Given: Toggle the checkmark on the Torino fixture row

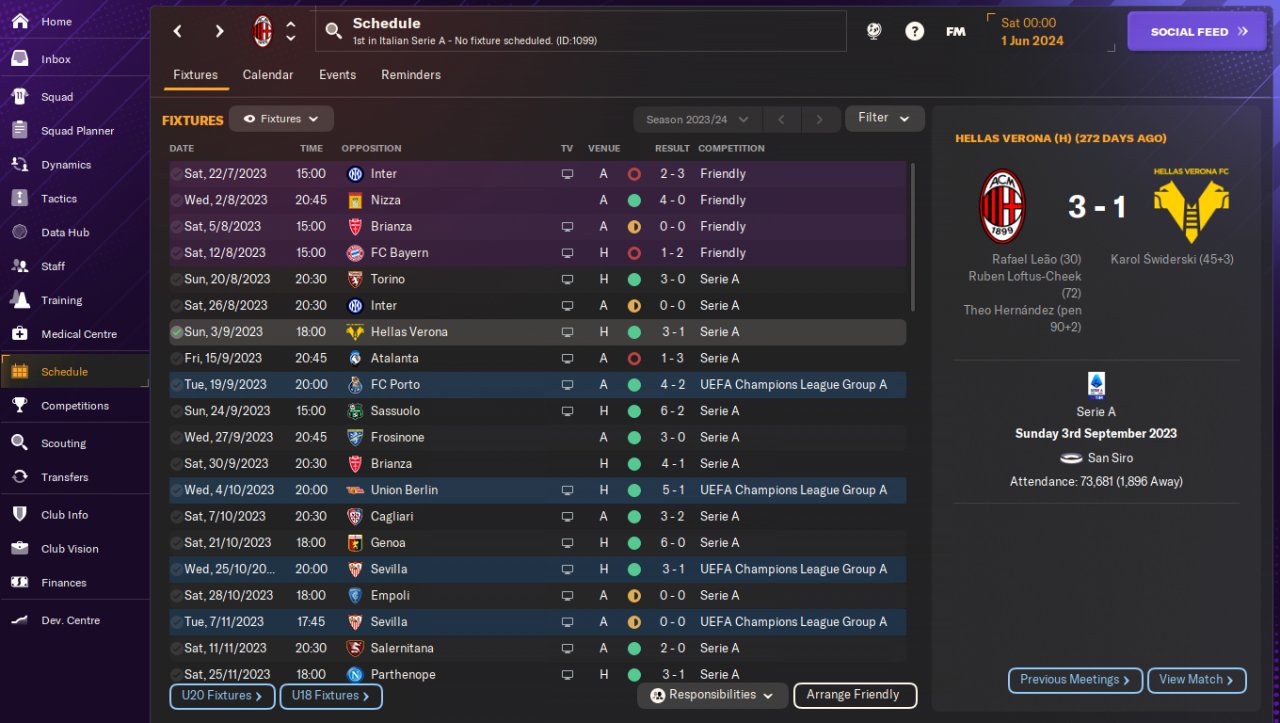Looking at the screenshot, I should [x=176, y=279].
